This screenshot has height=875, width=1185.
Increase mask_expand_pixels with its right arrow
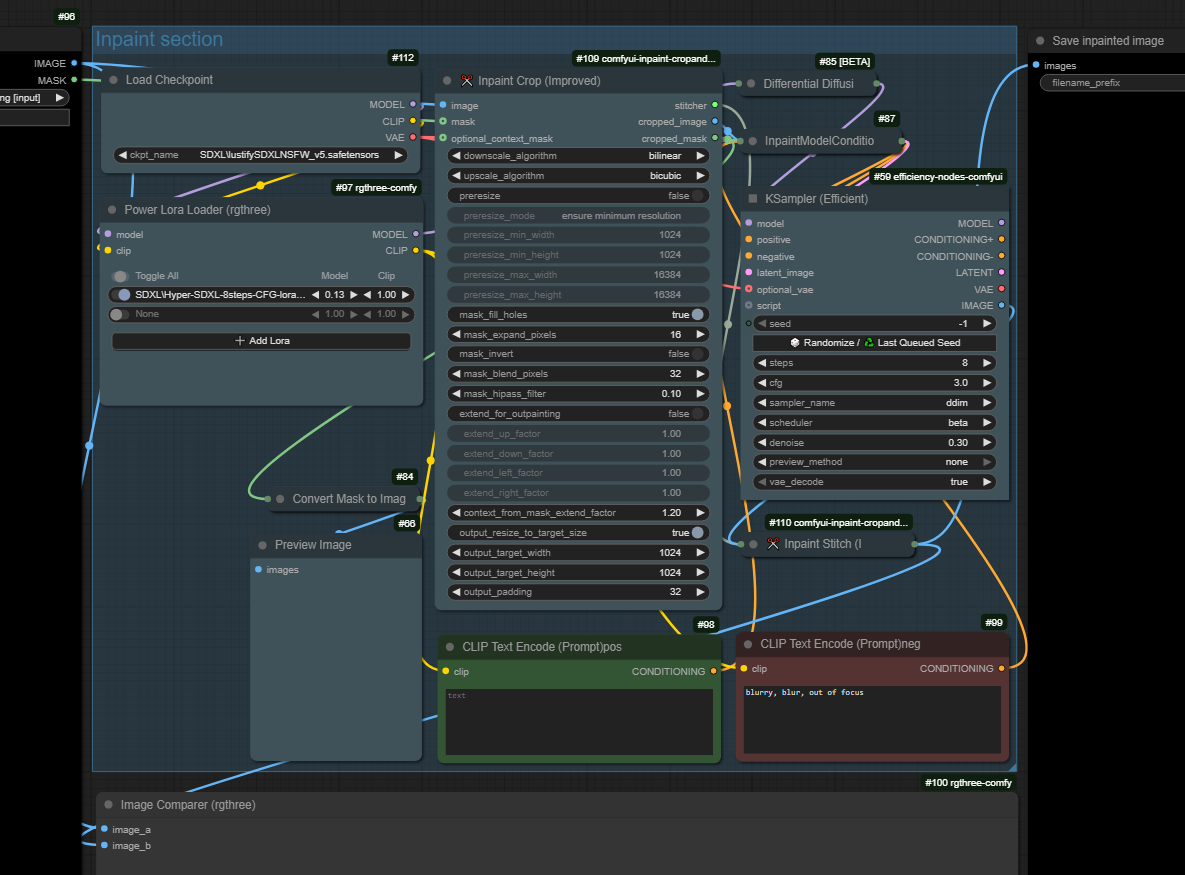[701, 335]
